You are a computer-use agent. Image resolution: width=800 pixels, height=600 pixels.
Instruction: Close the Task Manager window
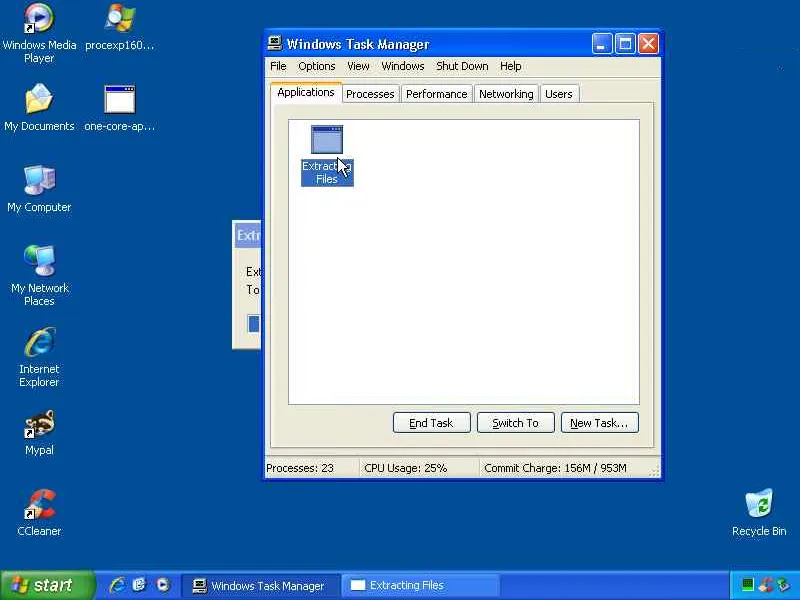pyautogui.click(x=648, y=44)
